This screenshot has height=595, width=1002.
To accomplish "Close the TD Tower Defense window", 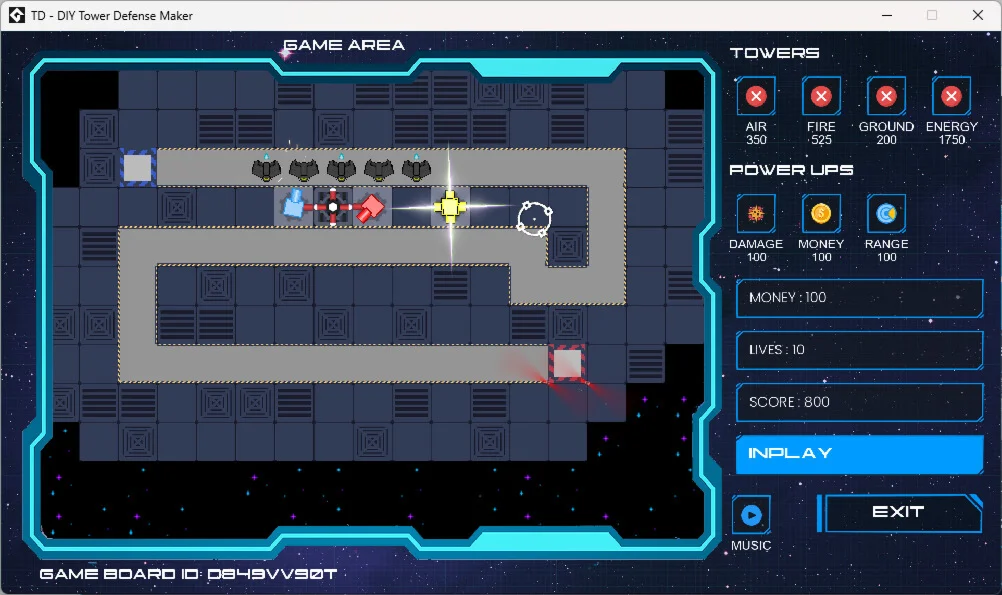I will click(978, 15).
